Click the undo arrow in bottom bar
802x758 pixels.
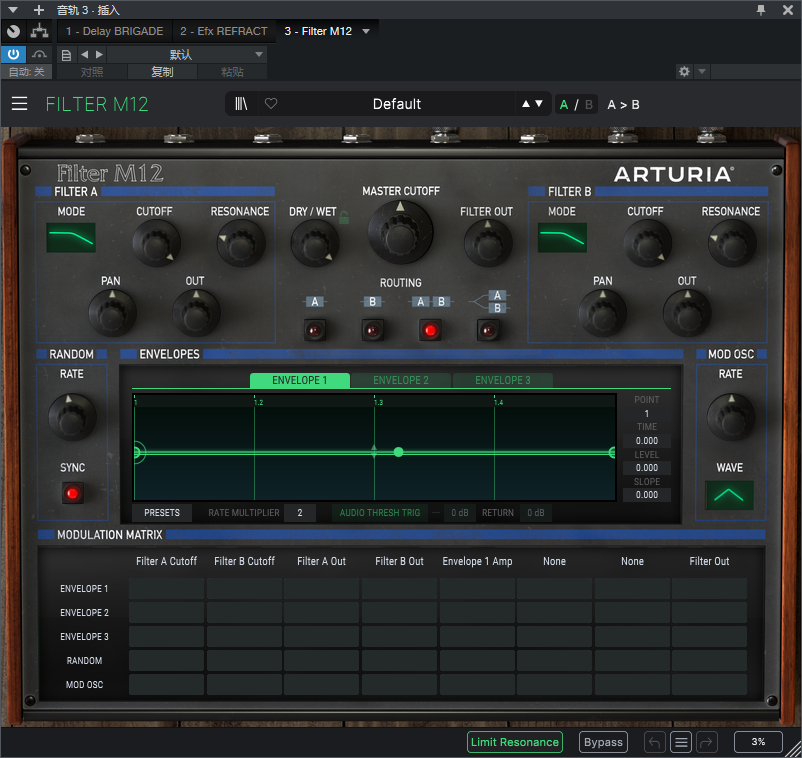(x=655, y=742)
